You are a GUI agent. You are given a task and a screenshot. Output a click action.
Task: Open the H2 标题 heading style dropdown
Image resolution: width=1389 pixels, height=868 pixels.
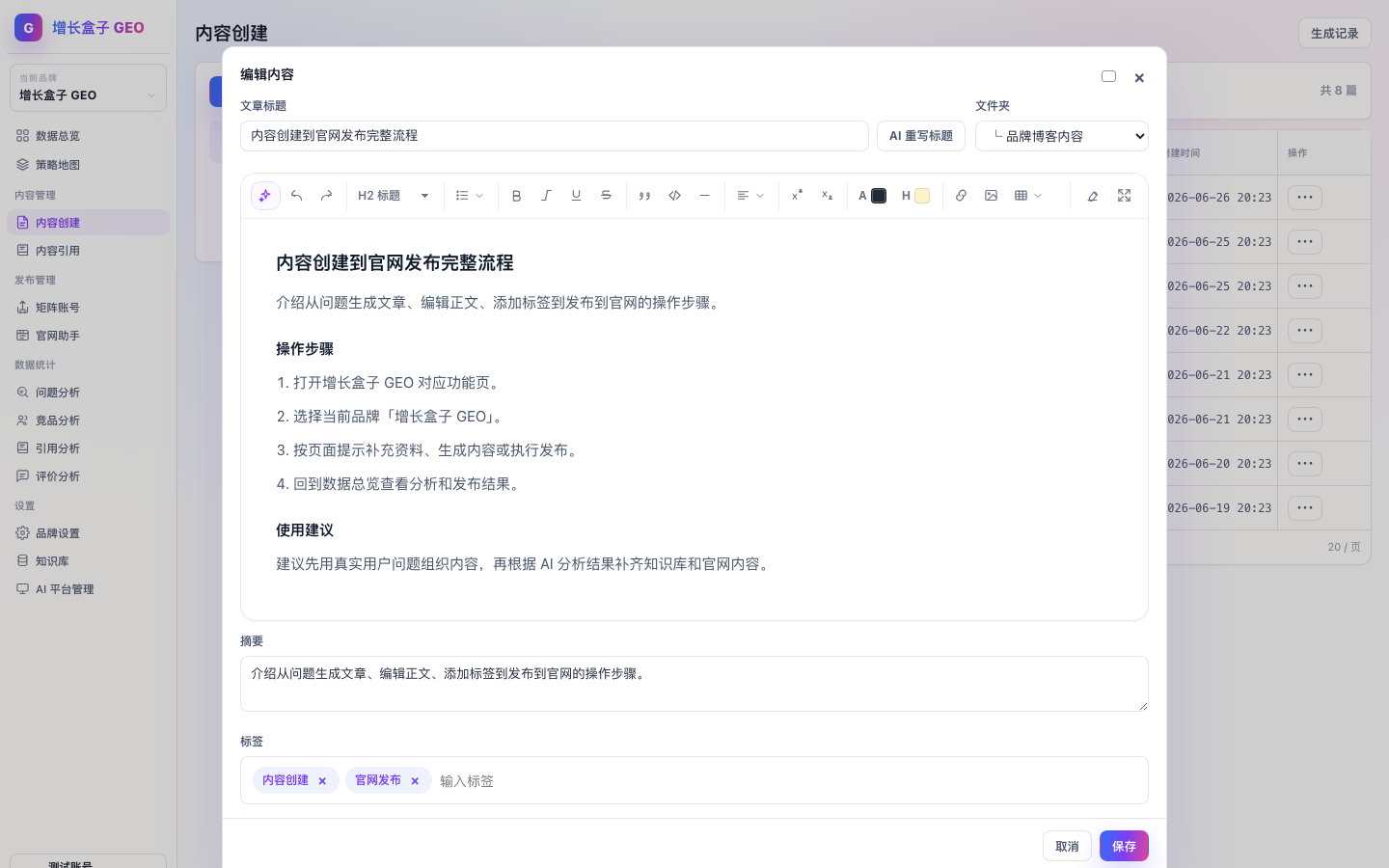[x=394, y=196]
